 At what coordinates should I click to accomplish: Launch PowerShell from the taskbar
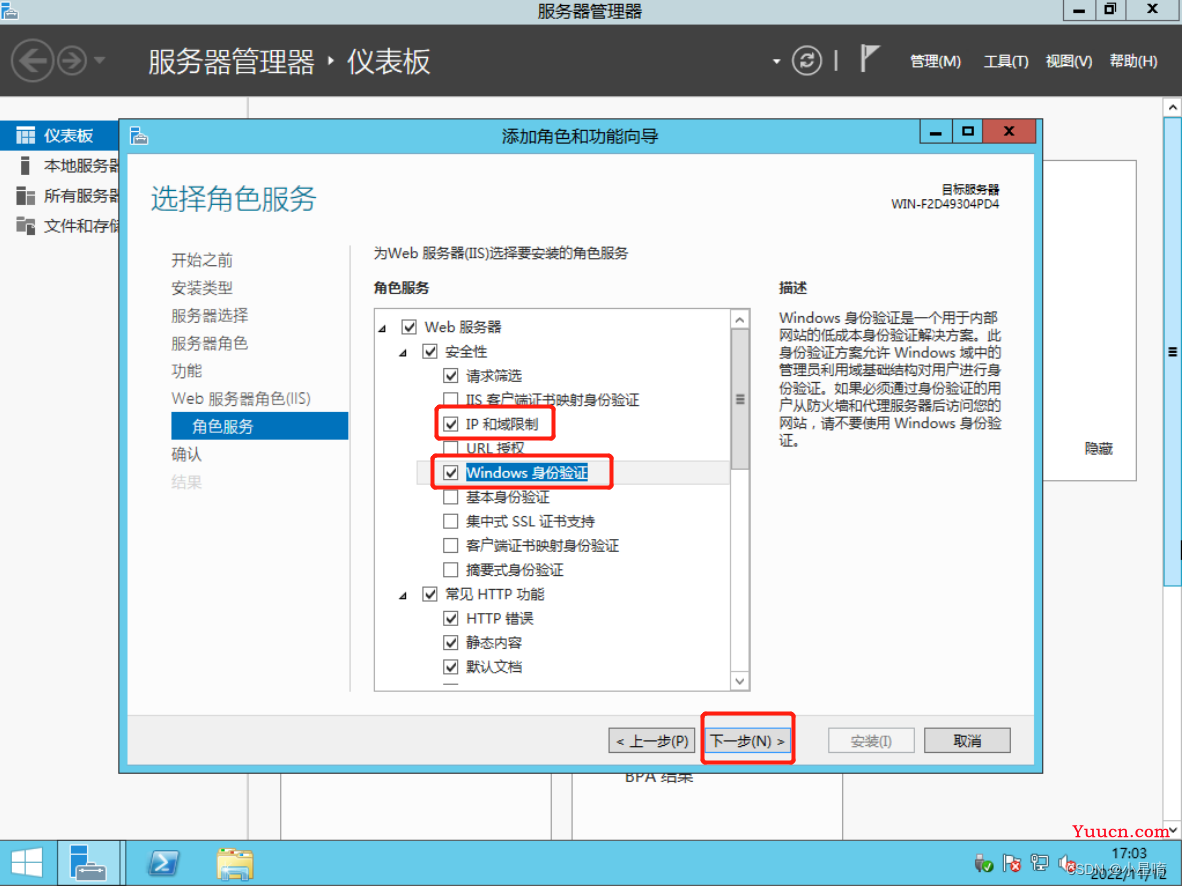coord(164,863)
